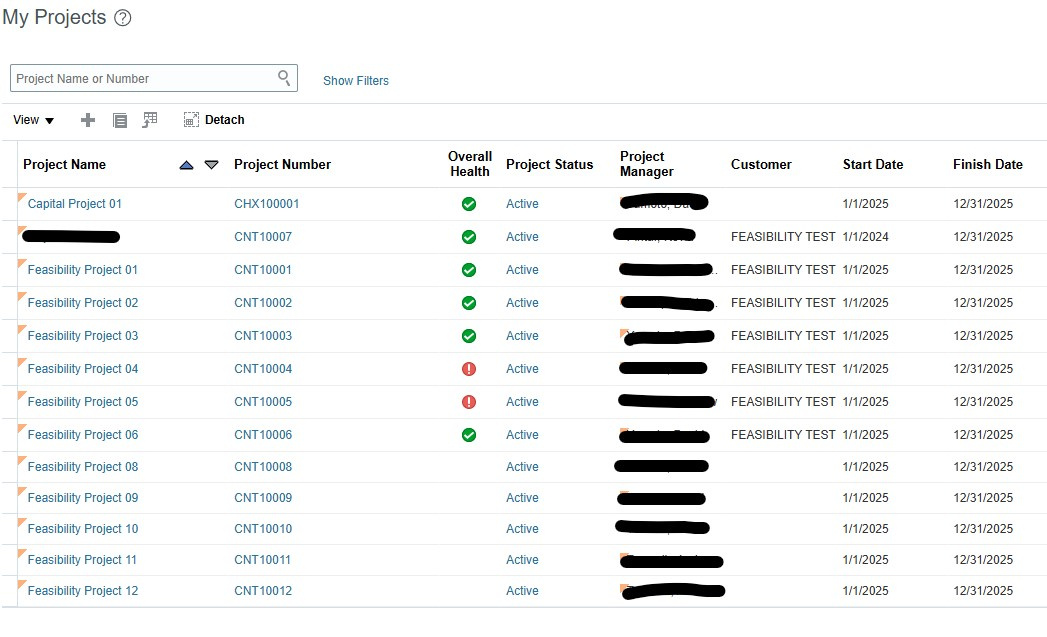The image size is (1047, 637).
Task: Click project number CNT10009
Action: 263,497
